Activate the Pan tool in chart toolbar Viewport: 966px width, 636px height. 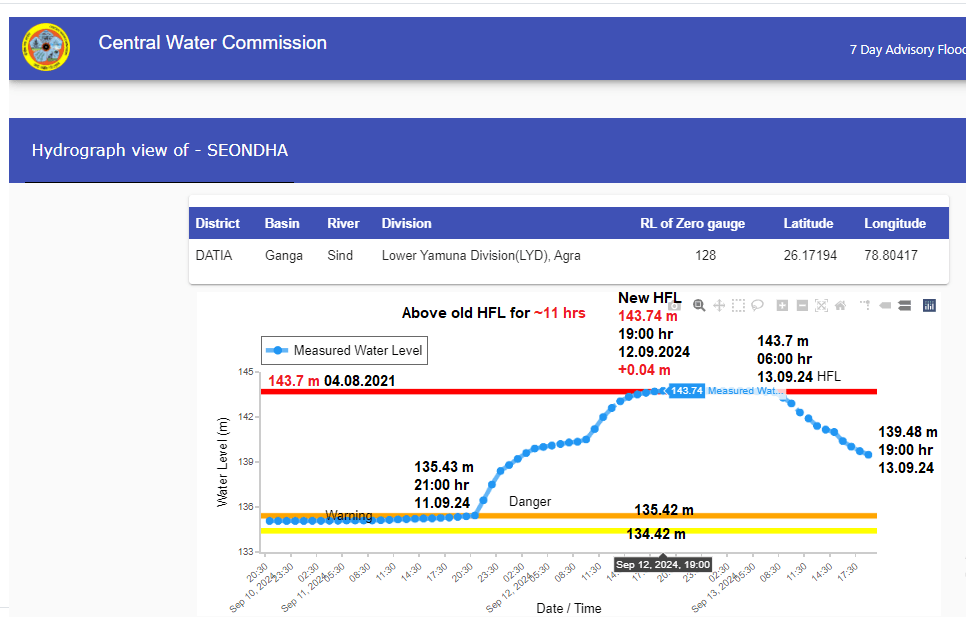click(x=718, y=305)
